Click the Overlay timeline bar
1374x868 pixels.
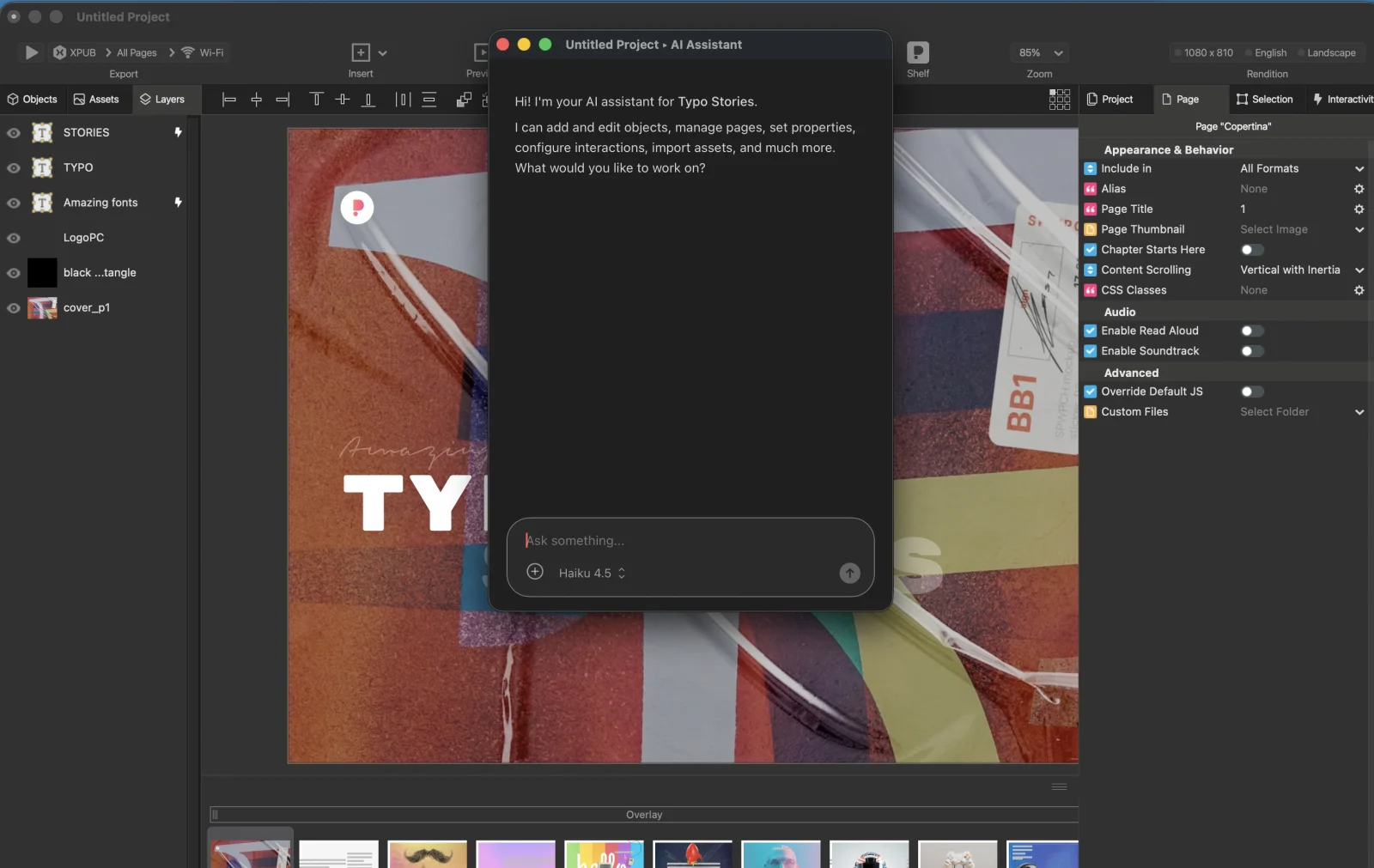coord(644,815)
